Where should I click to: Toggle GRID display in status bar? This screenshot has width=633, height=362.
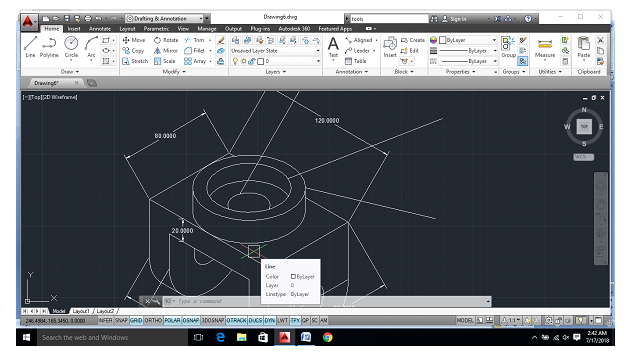(x=136, y=320)
